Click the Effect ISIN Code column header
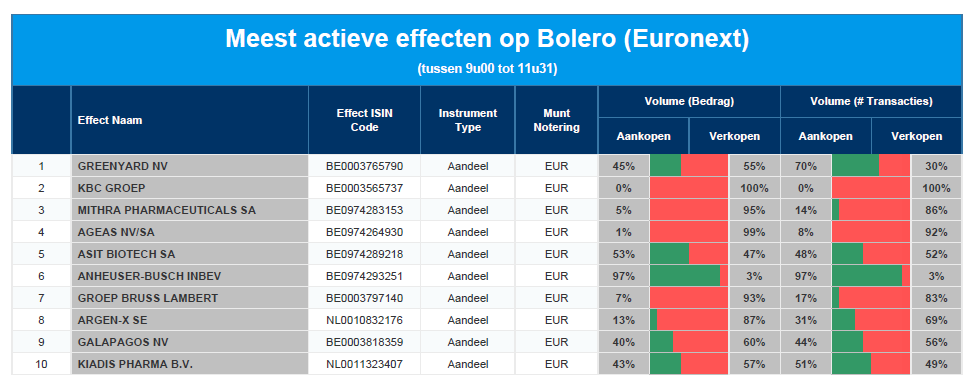This screenshot has height=381, width=974. [x=365, y=120]
